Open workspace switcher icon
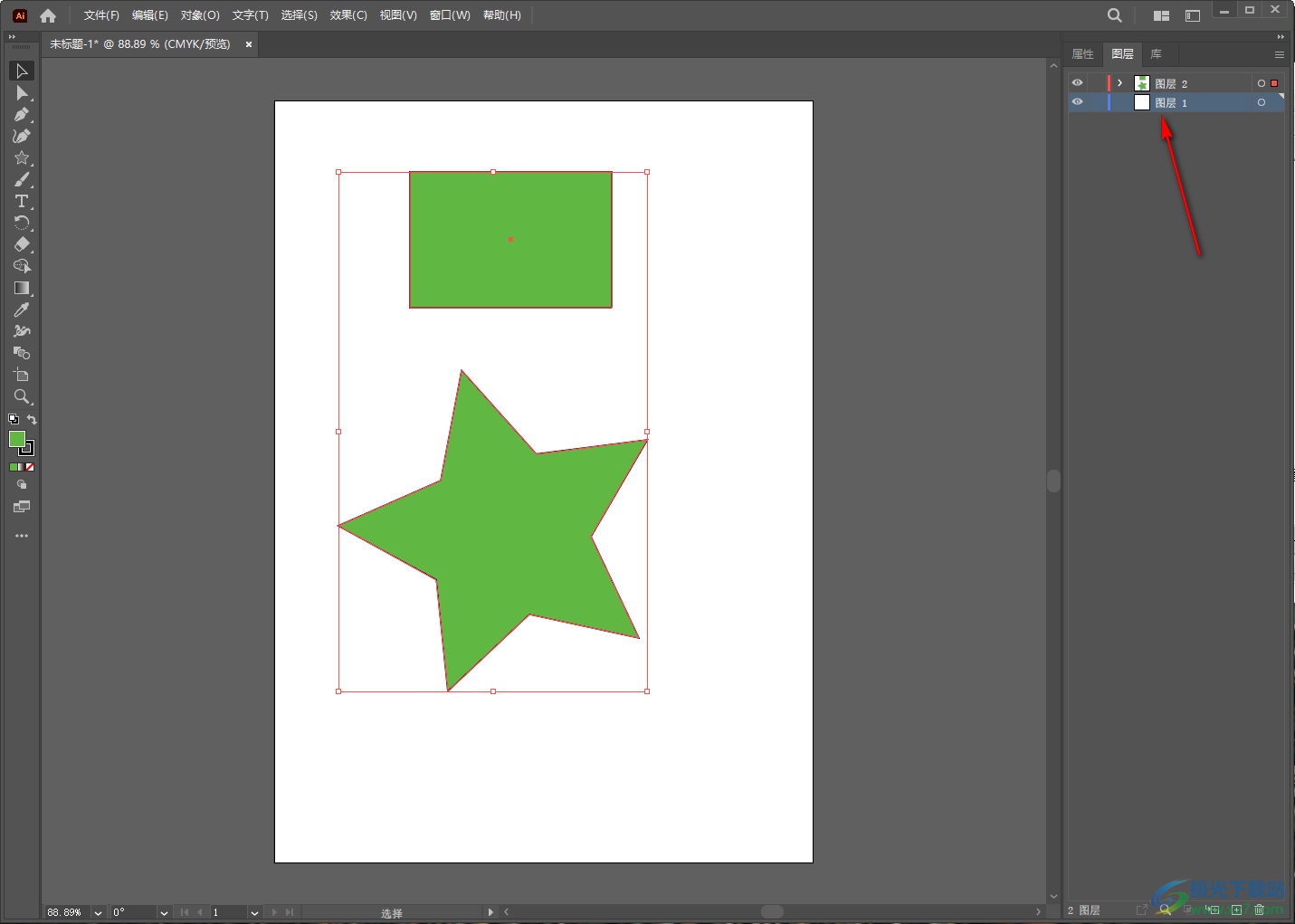The height and width of the screenshot is (924, 1295). (1193, 15)
